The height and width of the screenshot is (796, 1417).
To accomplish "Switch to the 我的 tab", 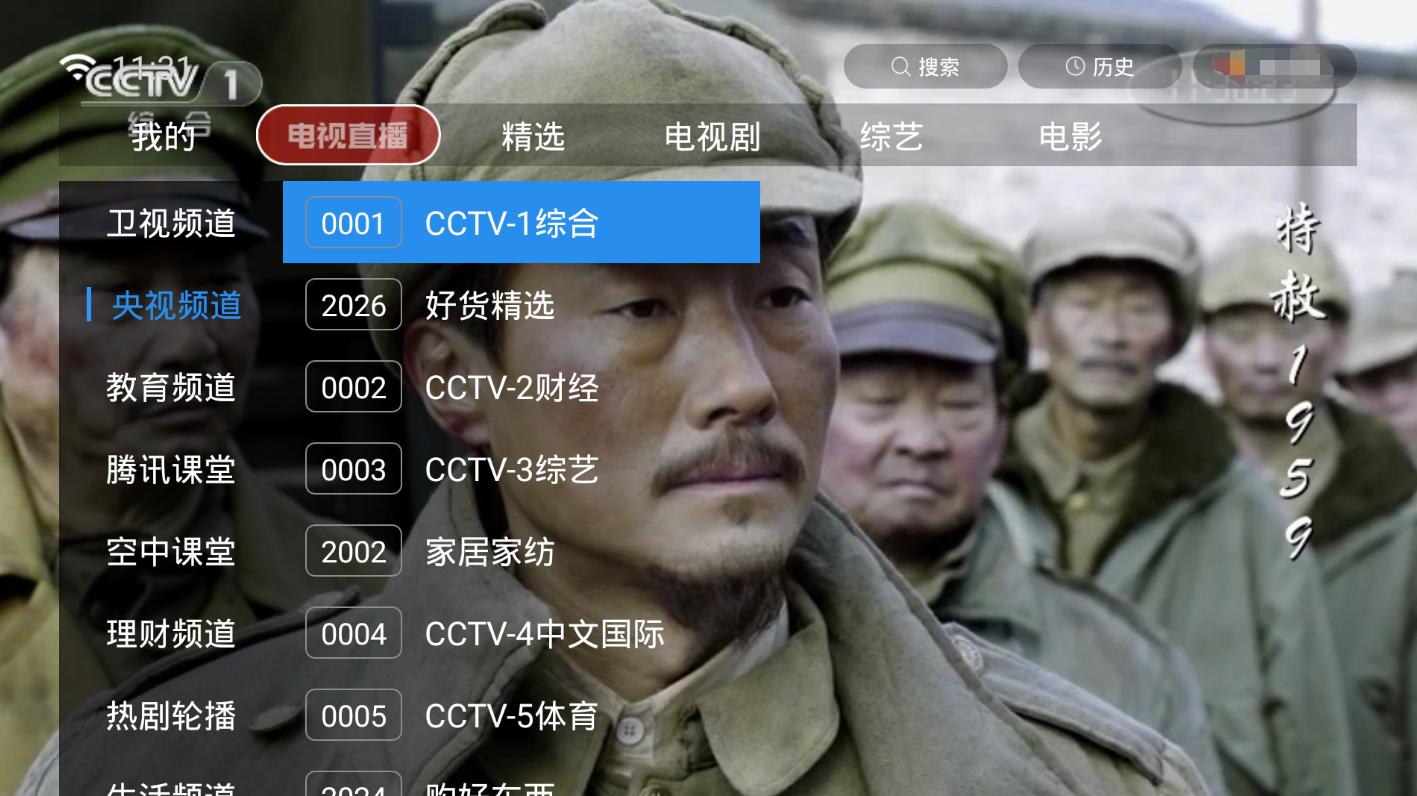I will pyautogui.click(x=163, y=136).
